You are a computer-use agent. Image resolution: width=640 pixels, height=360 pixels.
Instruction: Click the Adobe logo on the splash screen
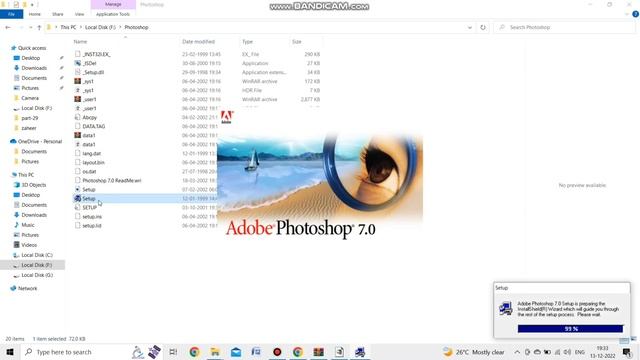point(227,117)
